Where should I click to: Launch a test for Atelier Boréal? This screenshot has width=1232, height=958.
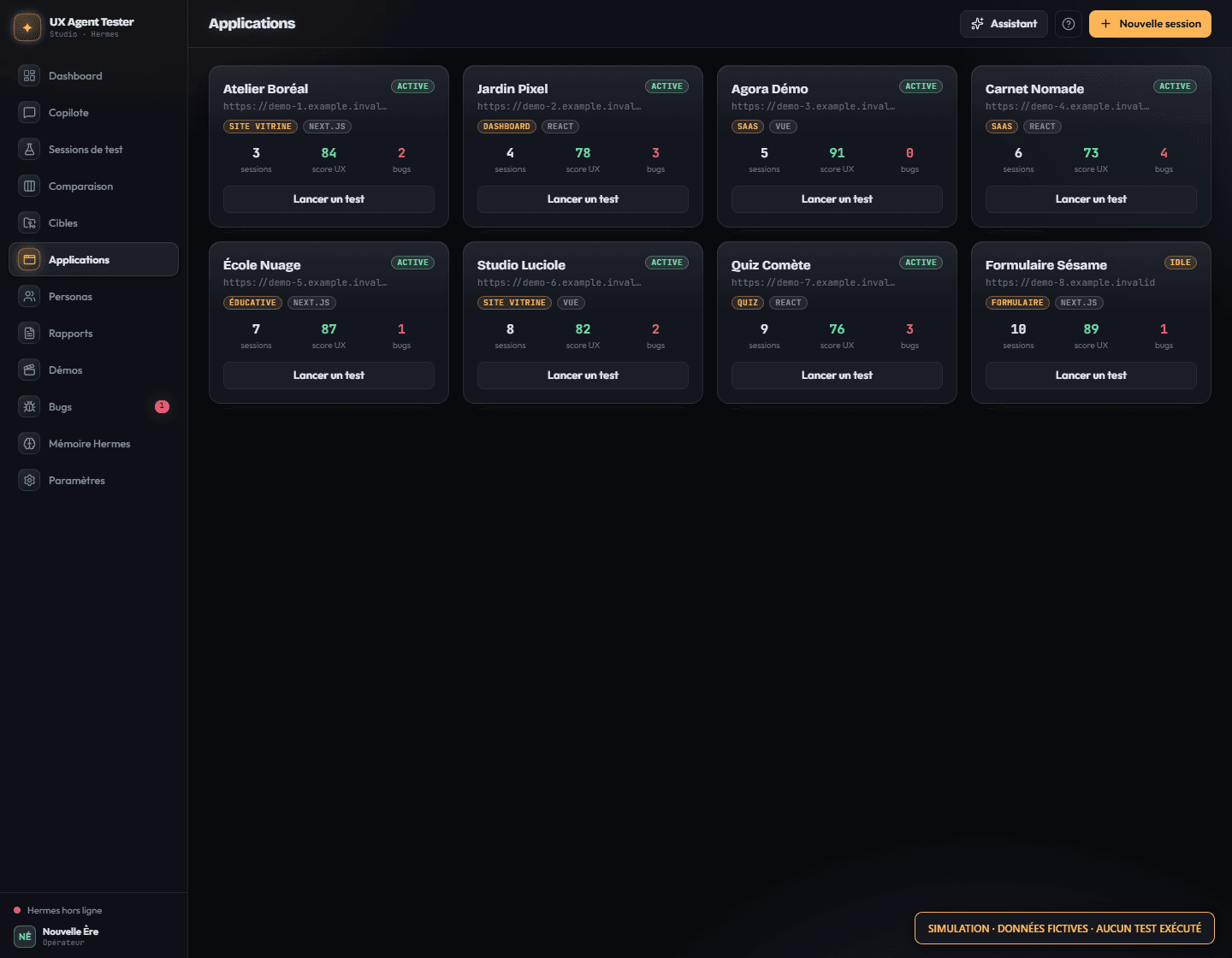click(329, 199)
